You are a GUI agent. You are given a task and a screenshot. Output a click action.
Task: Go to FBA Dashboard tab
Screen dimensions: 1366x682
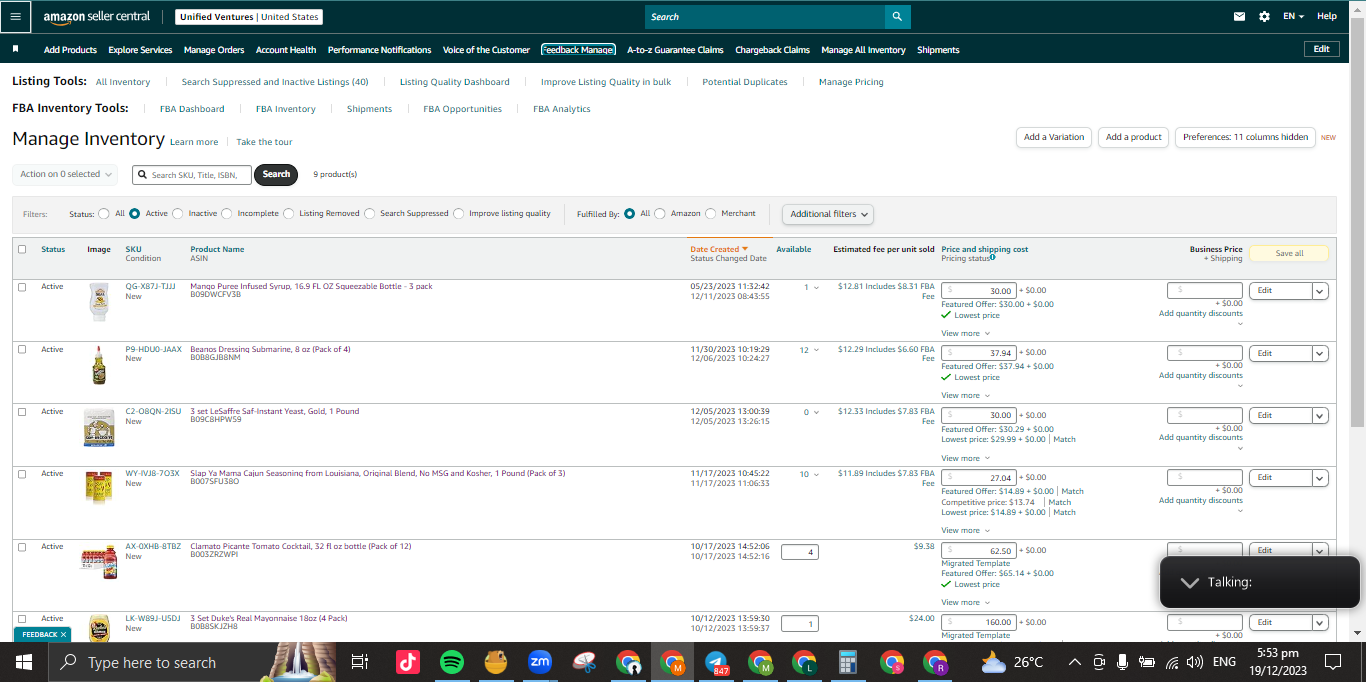point(192,109)
